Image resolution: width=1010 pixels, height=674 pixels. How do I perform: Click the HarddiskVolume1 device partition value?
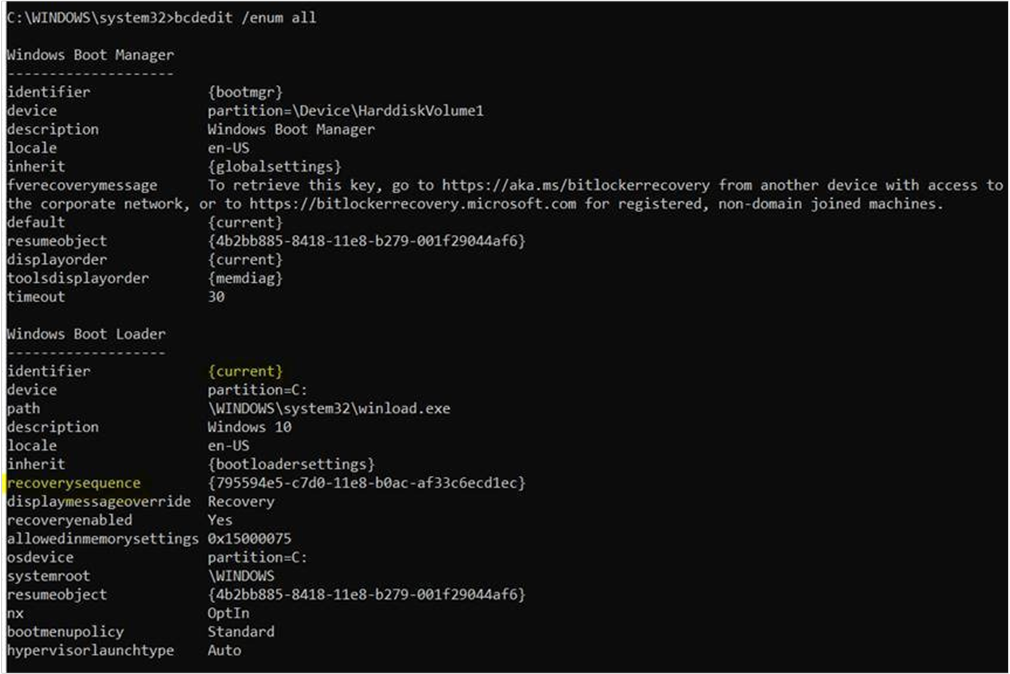tap(345, 111)
